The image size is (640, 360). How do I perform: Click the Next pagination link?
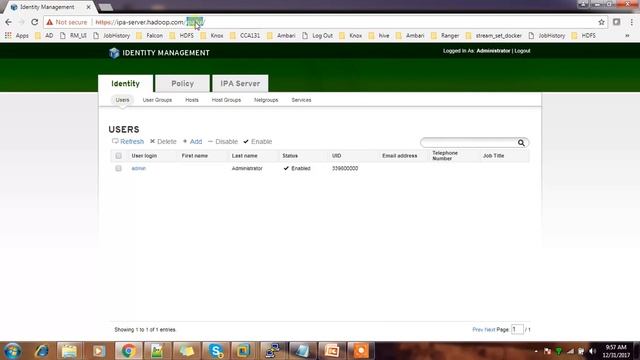(490, 329)
